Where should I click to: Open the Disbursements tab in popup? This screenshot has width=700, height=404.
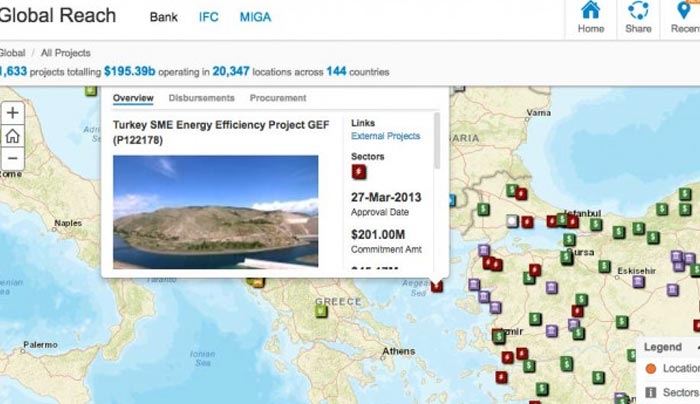[x=201, y=98]
